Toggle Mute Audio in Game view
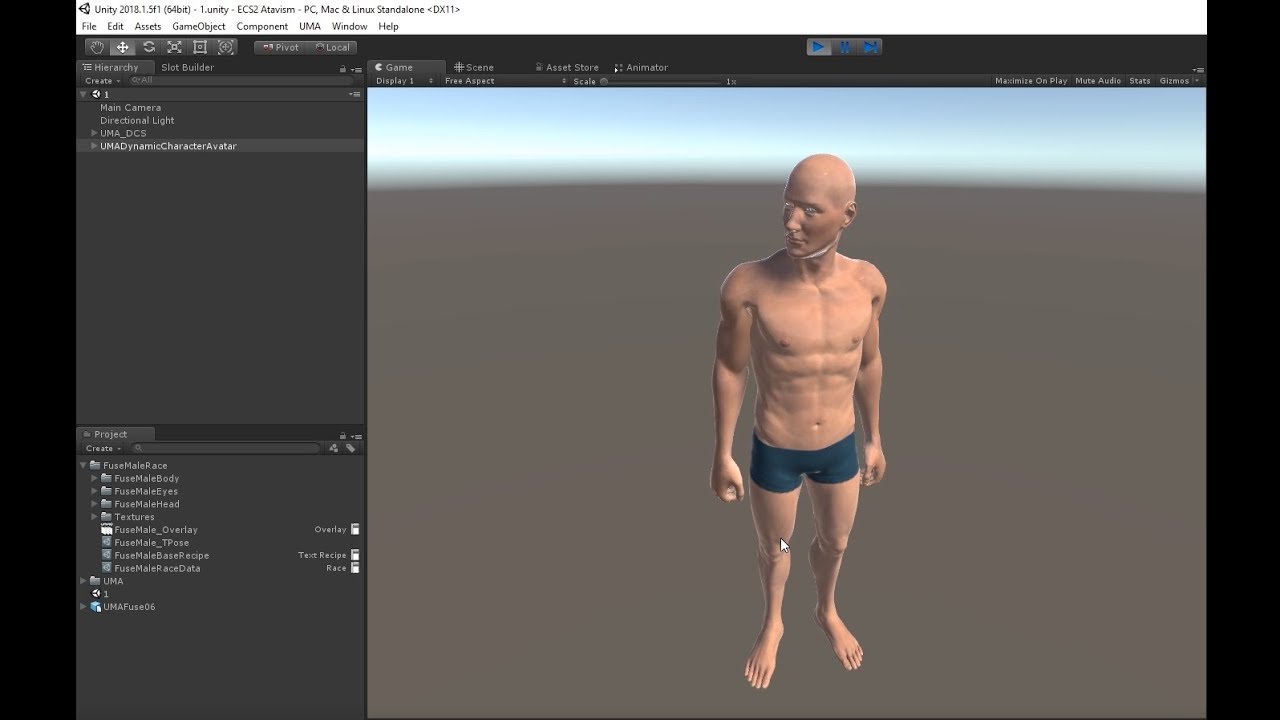The width and height of the screenshot is (1280, 720). tap(1098, 81)
